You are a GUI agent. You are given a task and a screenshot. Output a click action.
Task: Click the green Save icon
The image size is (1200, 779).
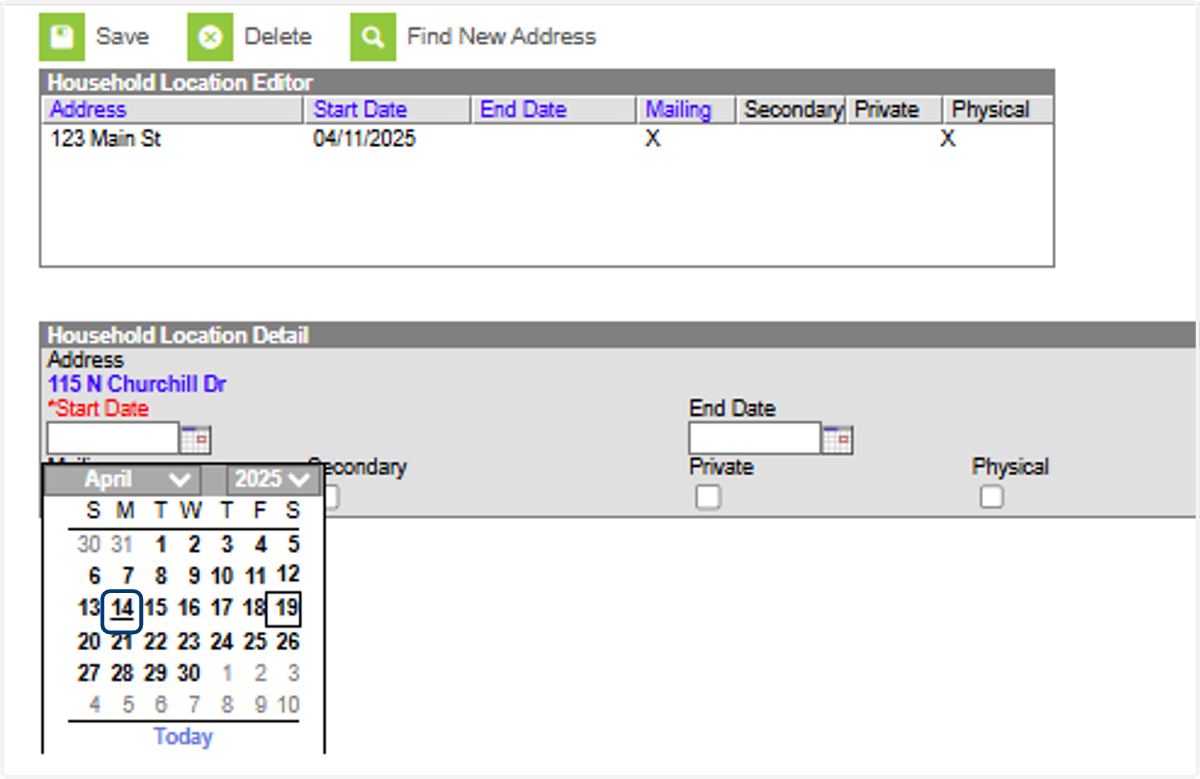pos(62,37)
